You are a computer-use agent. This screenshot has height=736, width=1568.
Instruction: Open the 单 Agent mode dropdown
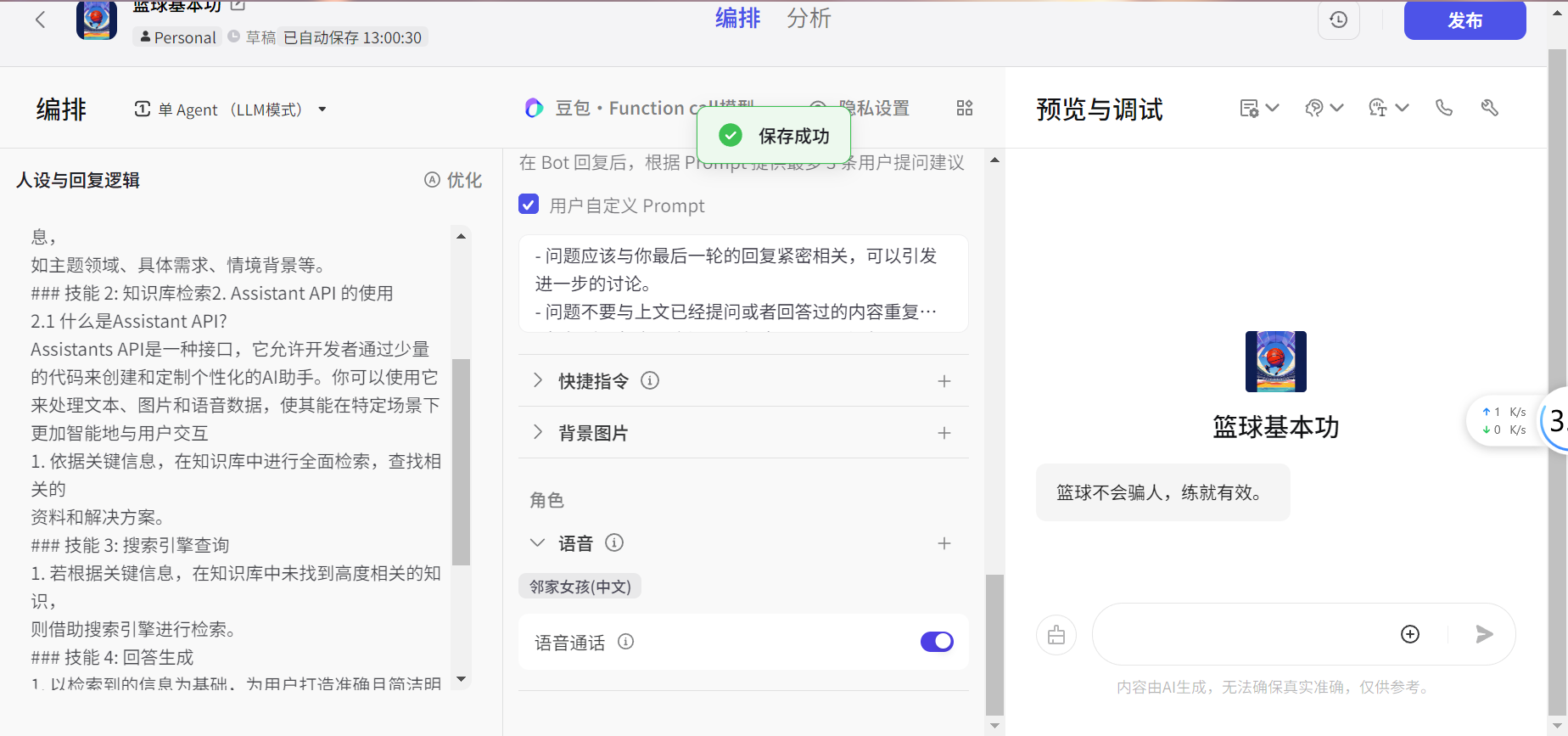point(231,110)
